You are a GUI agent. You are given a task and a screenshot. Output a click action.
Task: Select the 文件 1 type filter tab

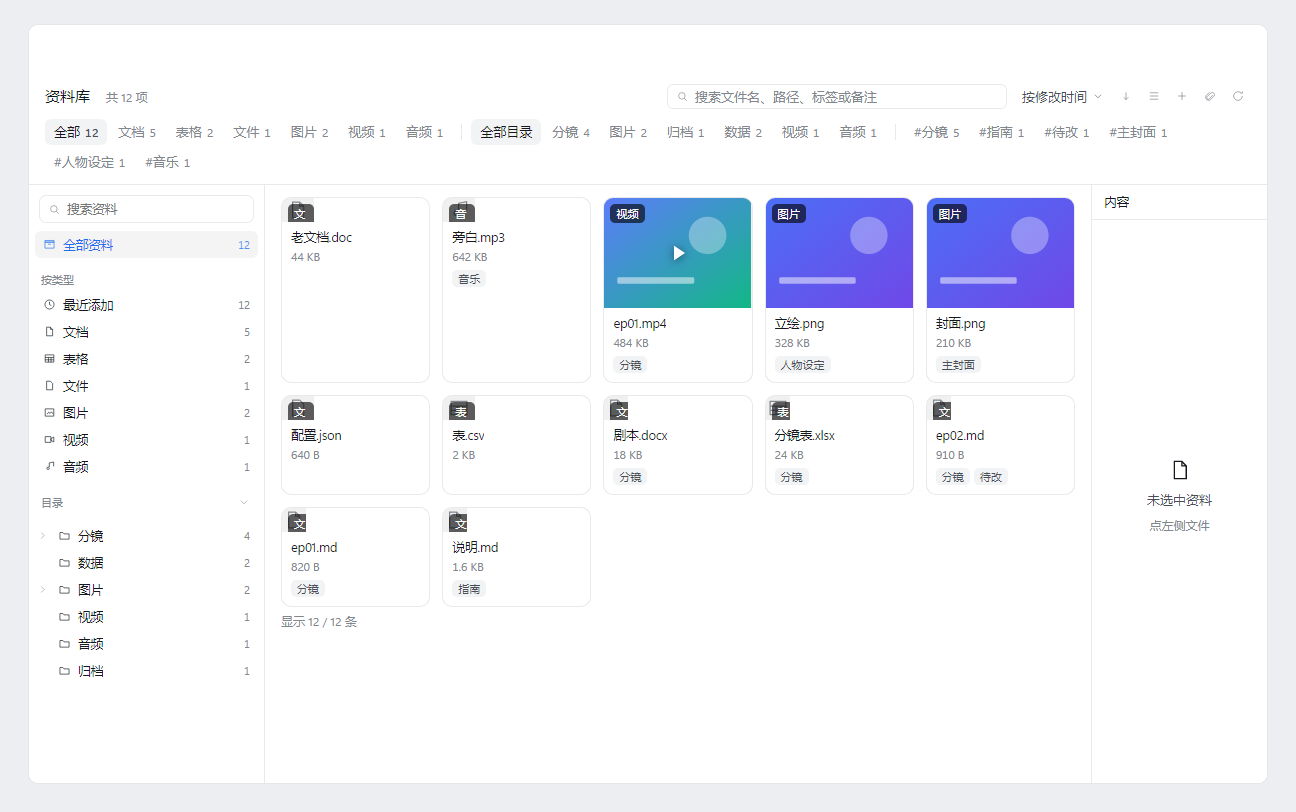252,132
